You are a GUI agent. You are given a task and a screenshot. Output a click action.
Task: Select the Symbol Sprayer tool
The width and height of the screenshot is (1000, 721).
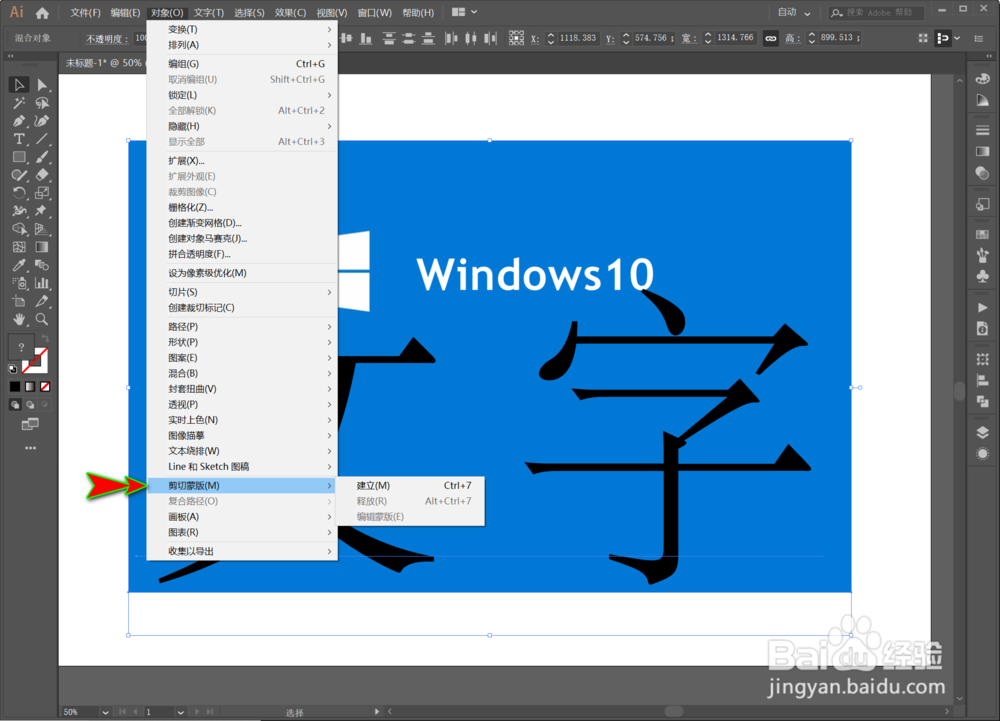click(x=19, y=283)
